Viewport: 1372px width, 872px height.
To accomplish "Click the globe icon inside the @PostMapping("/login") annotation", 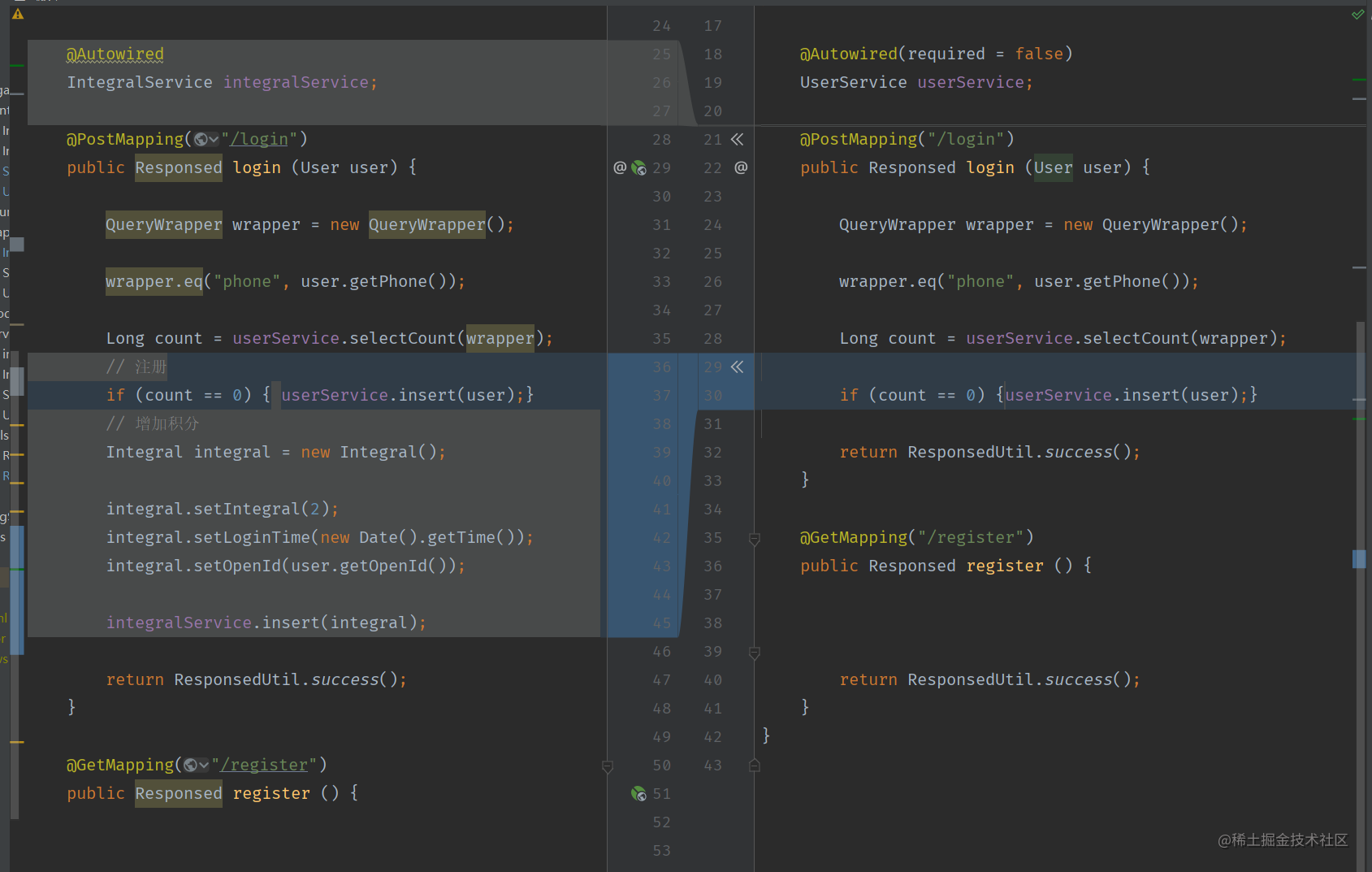I will [x=200, y=139].
